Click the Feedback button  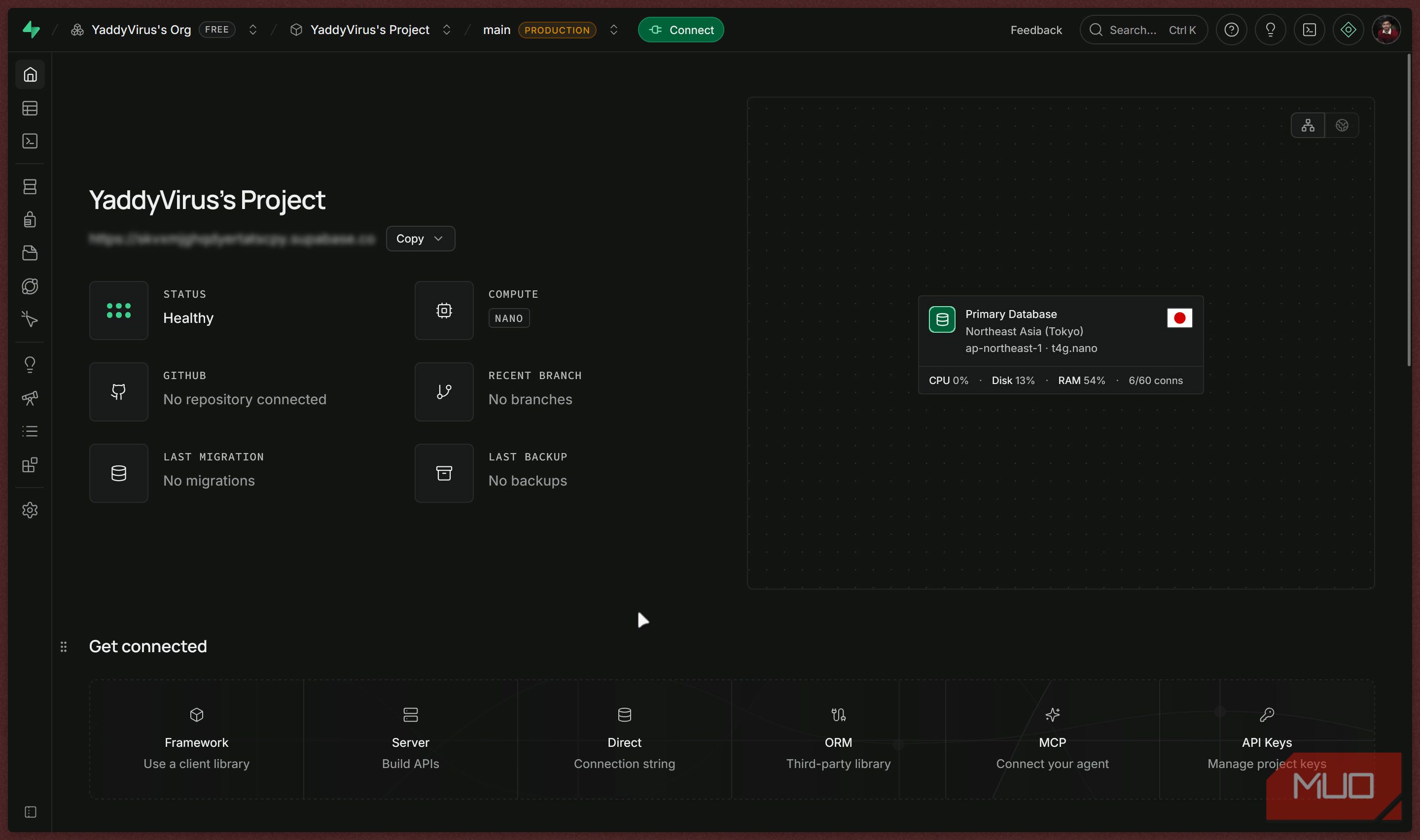1036,30
